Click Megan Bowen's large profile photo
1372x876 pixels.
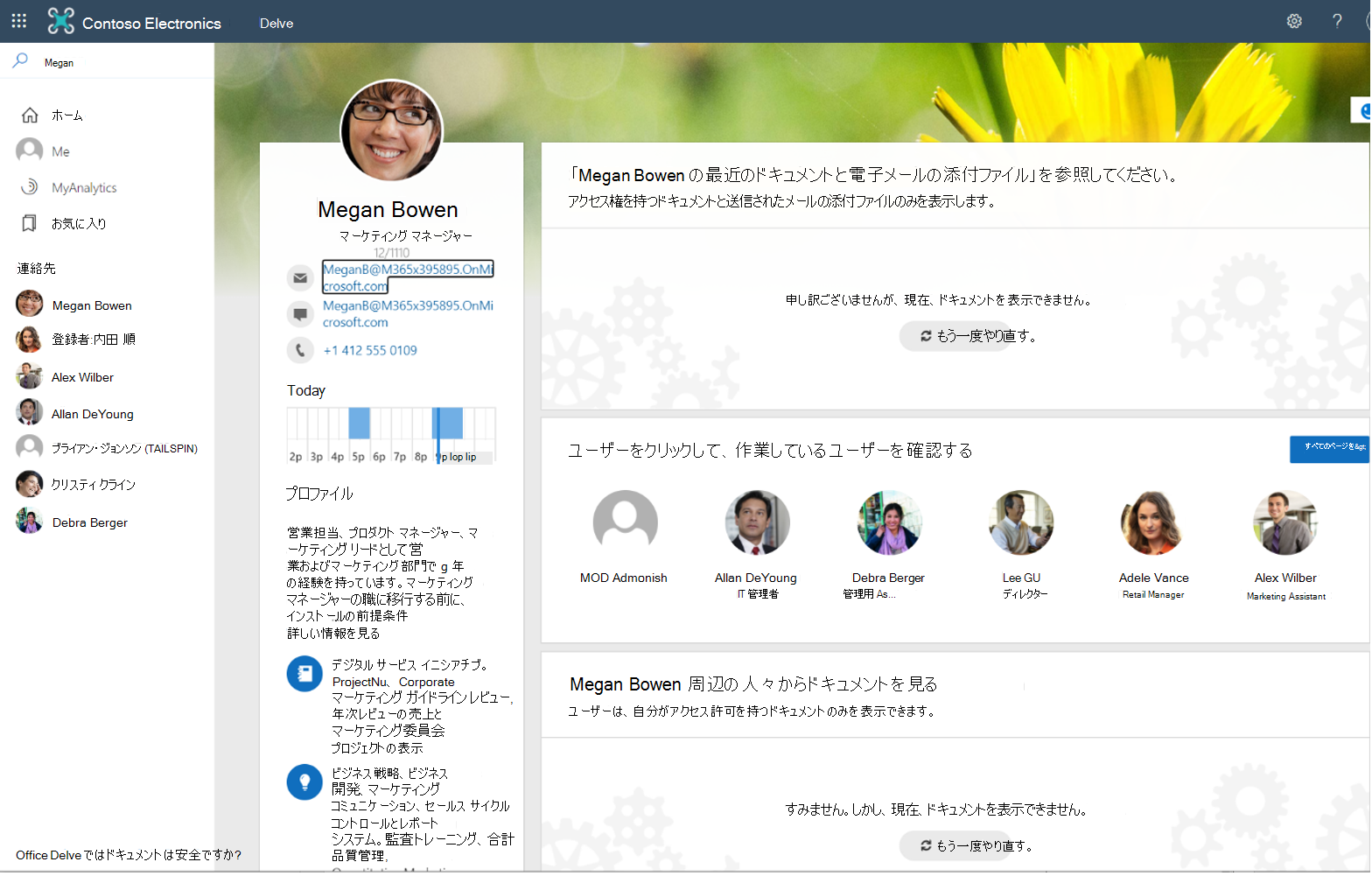(391, 130)
